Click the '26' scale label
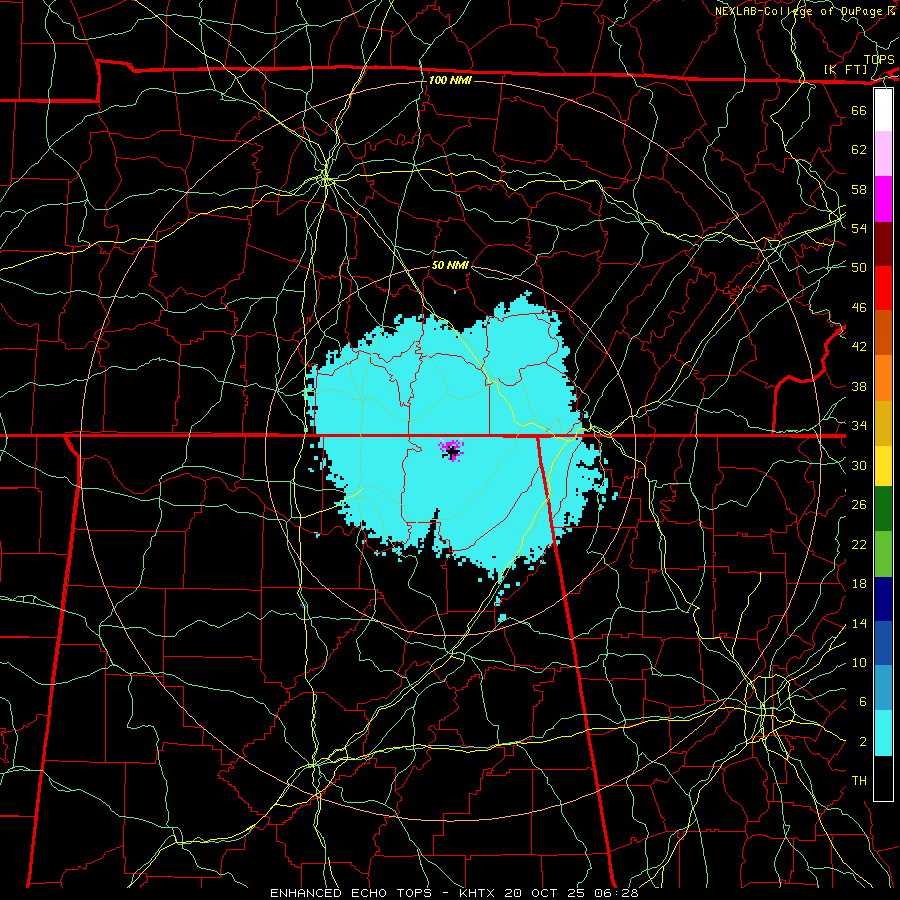 tap(859, 505)
